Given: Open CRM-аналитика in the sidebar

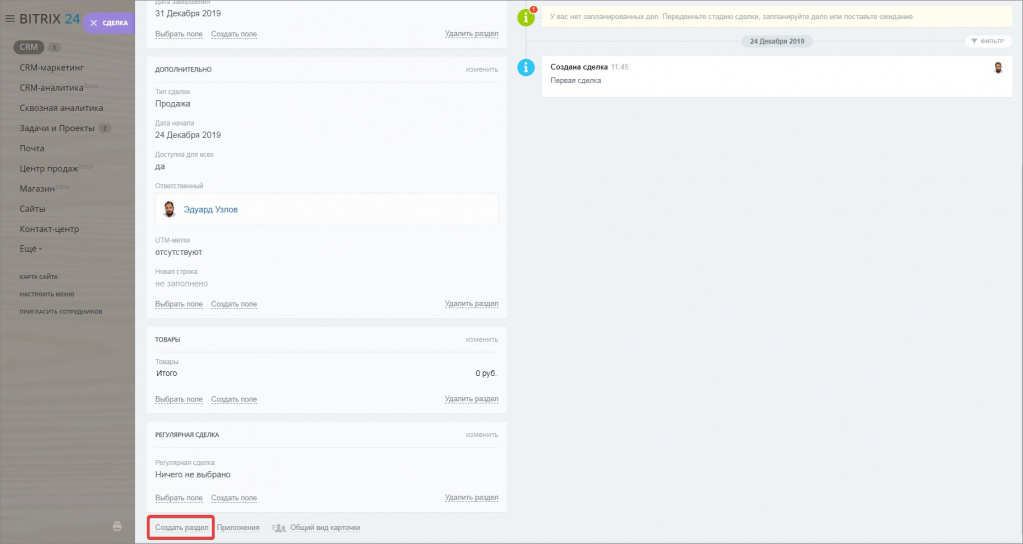Looking at the screenshot, I should tap(52, 87).
